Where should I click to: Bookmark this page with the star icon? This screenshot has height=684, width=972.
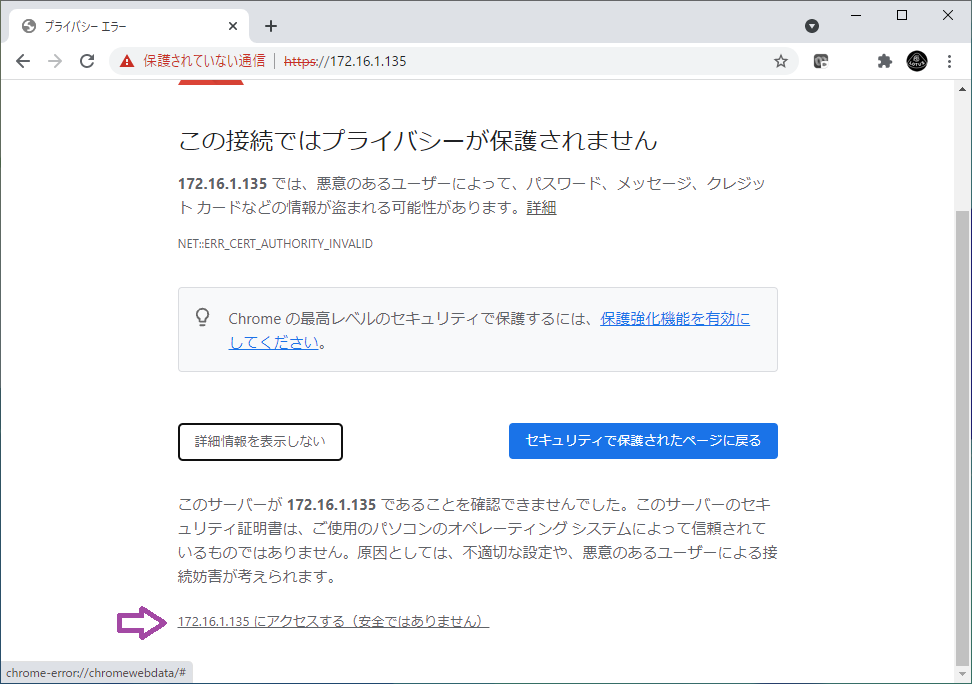(780, 61)
